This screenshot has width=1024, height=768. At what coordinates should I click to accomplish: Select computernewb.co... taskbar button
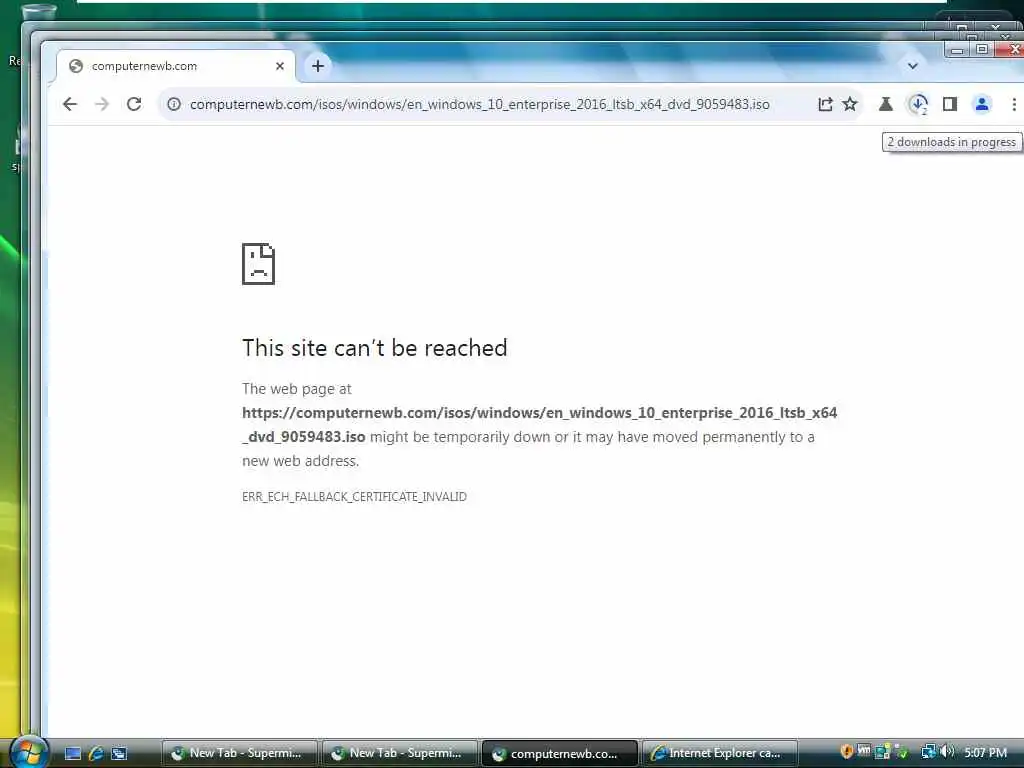[x=559, y=754]
